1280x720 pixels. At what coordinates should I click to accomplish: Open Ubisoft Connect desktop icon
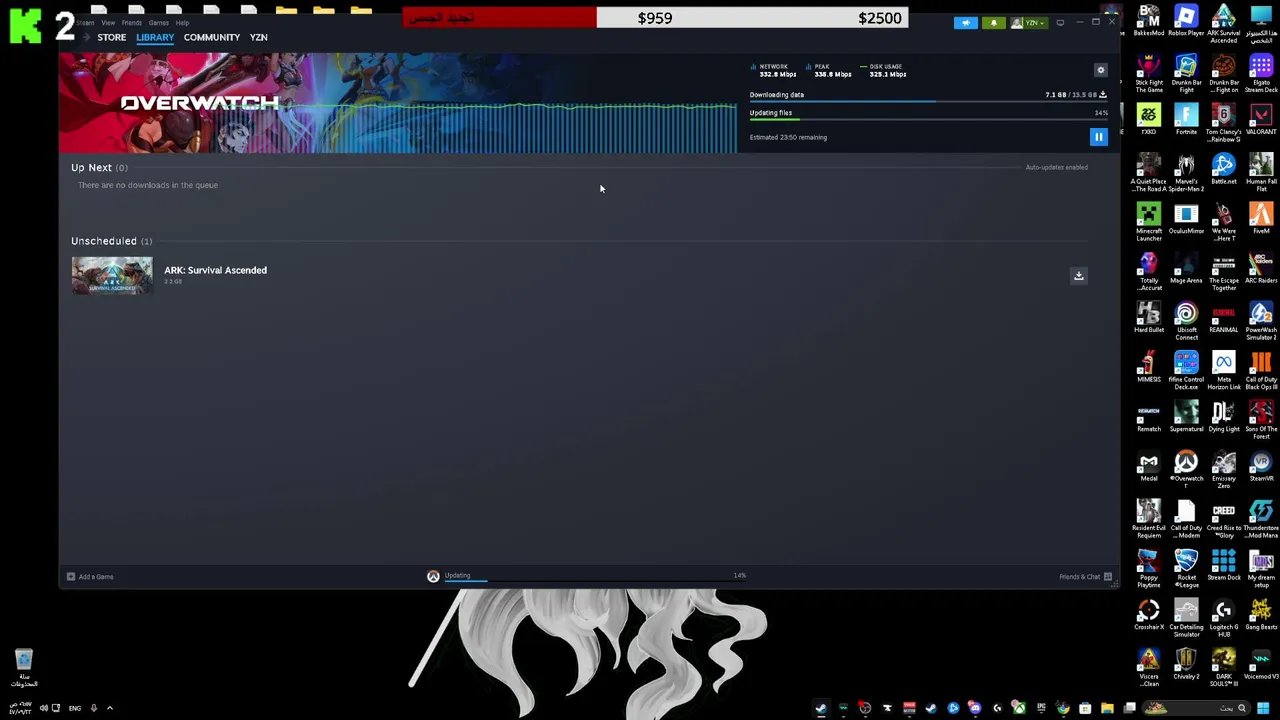(1186, 321)
